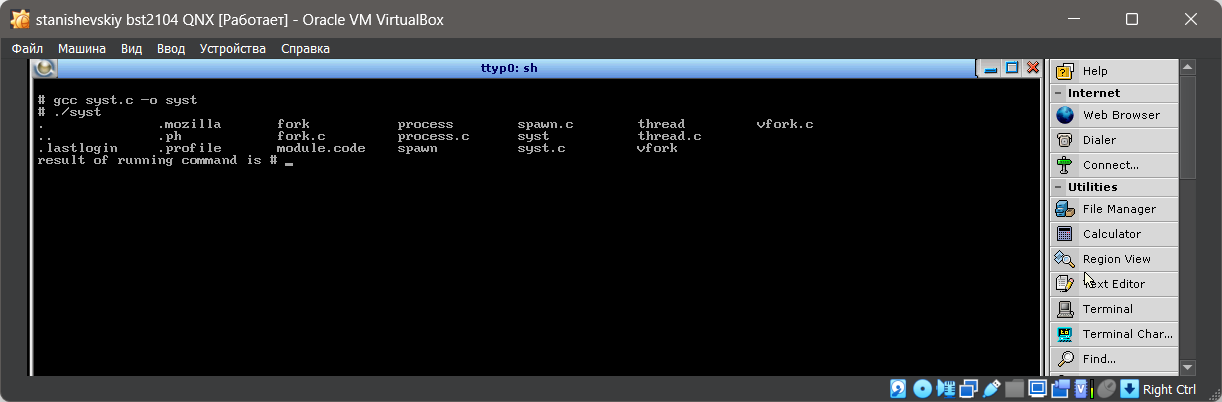Click the 'module.code' file name in listing
This screenshot has height=402, width=1222.
coord(321,148)
